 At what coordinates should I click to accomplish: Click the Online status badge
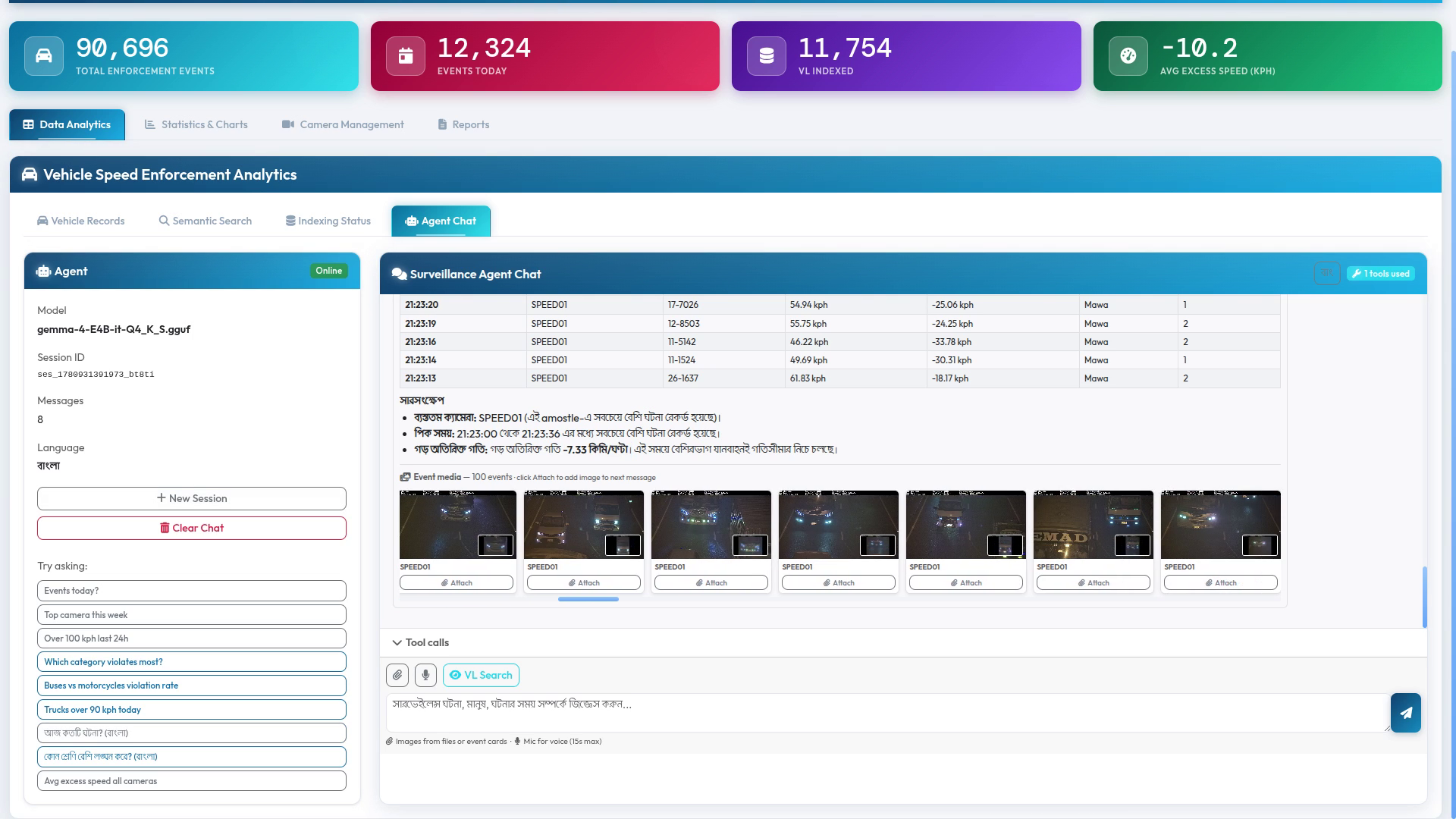point(329,271)
